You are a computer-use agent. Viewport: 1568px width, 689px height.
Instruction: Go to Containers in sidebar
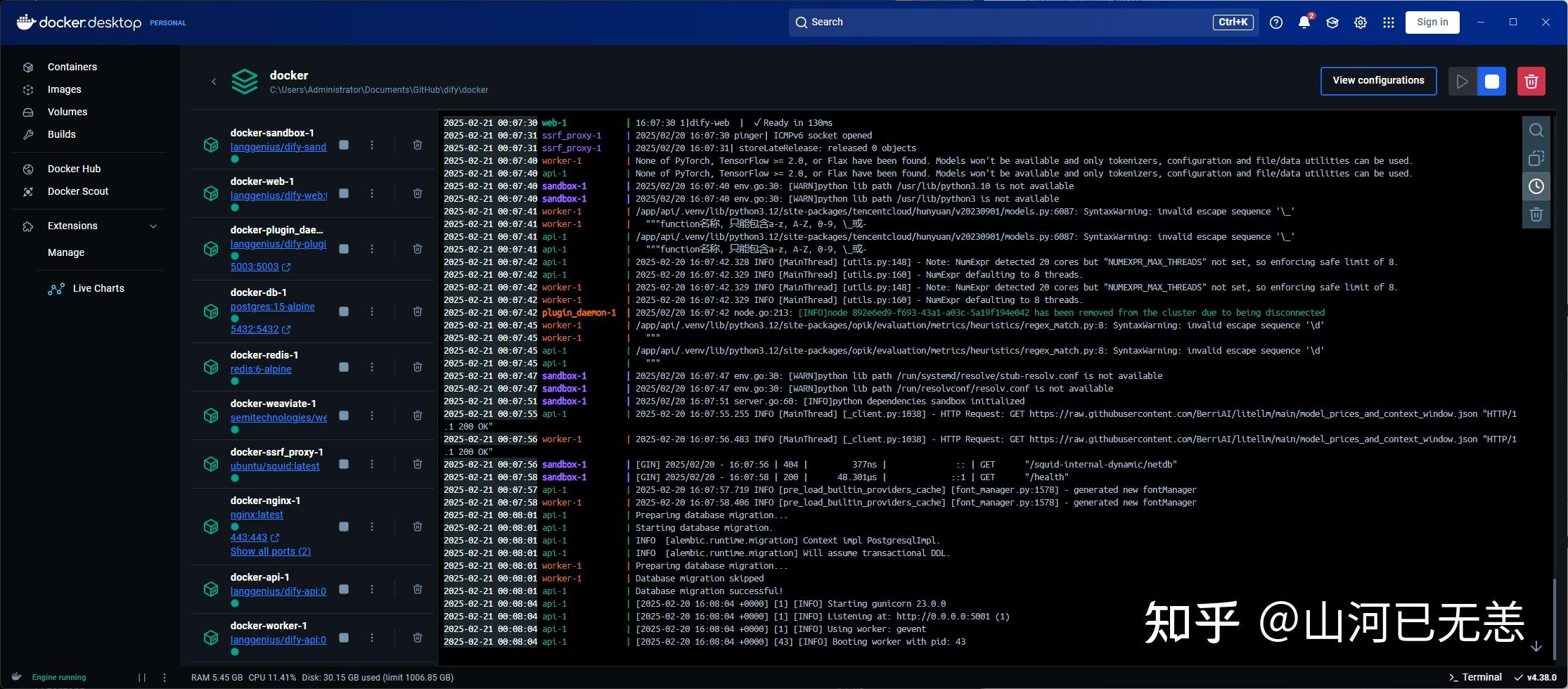coord(72,67)
